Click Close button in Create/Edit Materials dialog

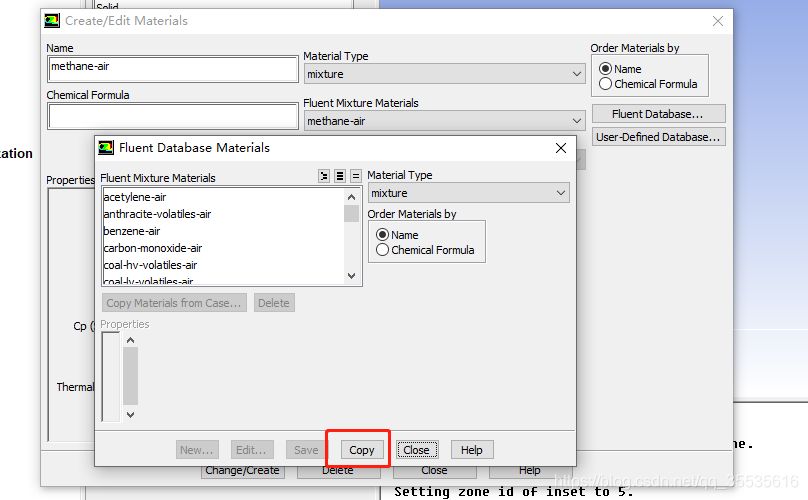pos(434,471)
